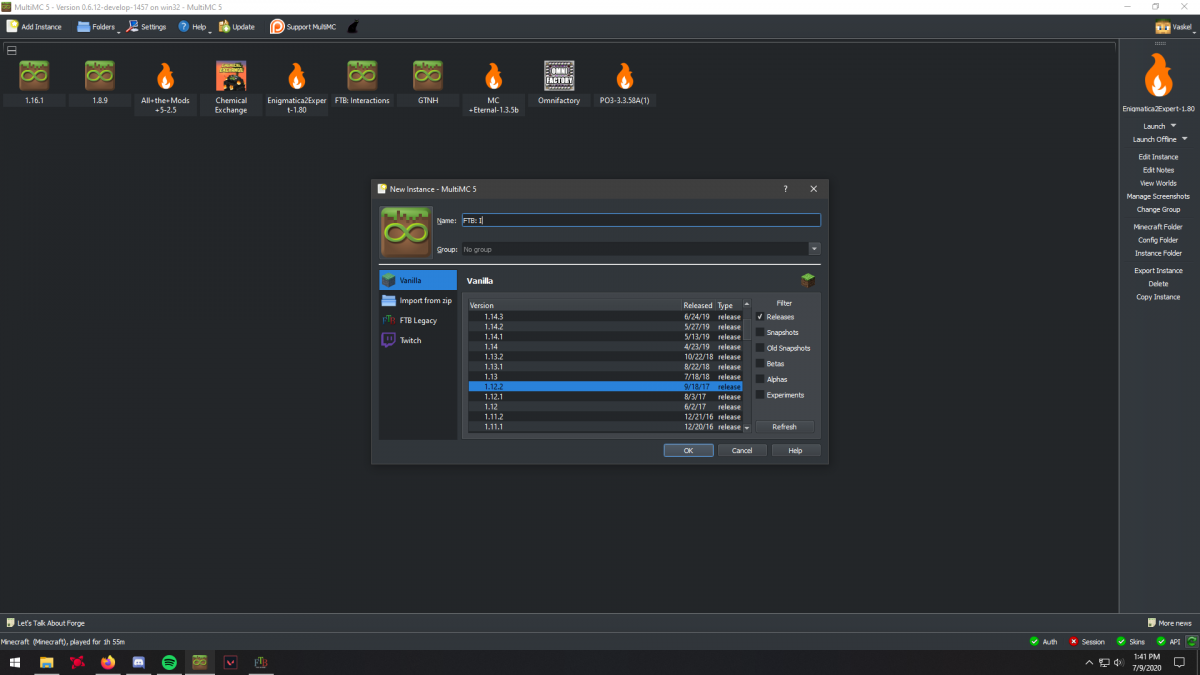Uncheck the Releases filter checkbox
The height and width of the screenshot is (675, 1200).
tap(760, 317)
